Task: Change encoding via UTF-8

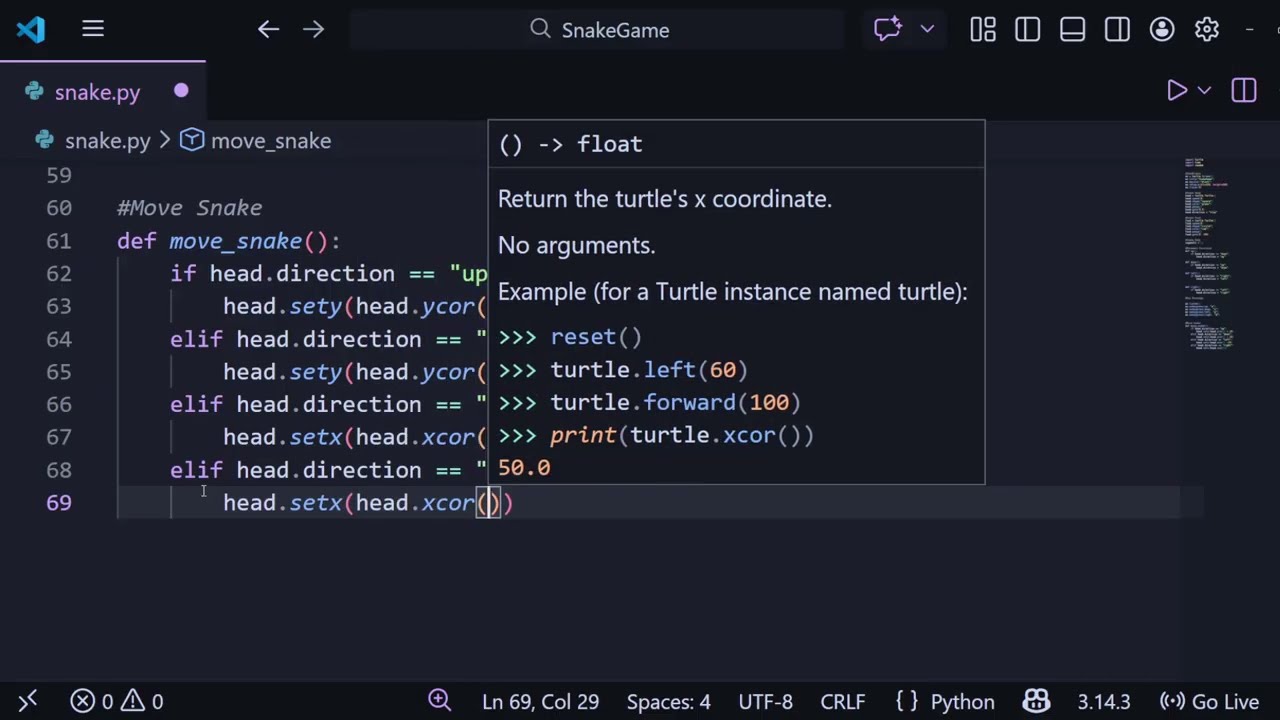Action: [765, 702]
